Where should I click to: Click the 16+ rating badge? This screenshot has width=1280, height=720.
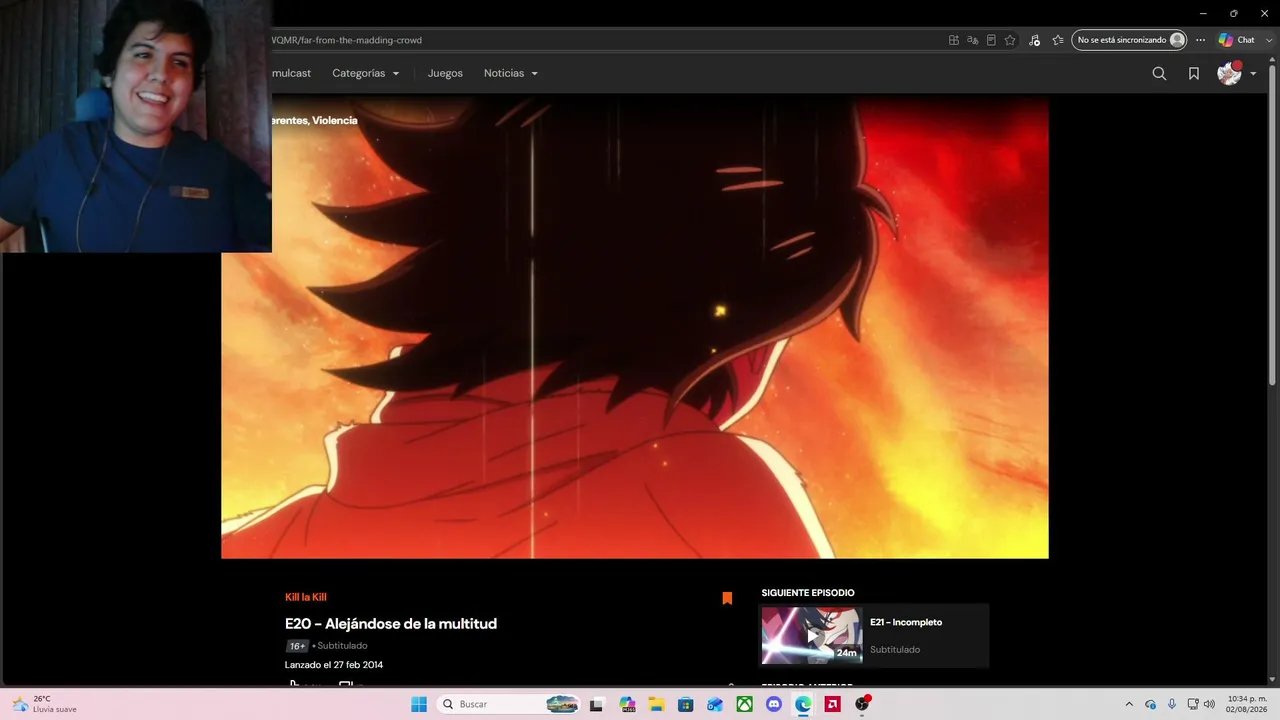297,646
